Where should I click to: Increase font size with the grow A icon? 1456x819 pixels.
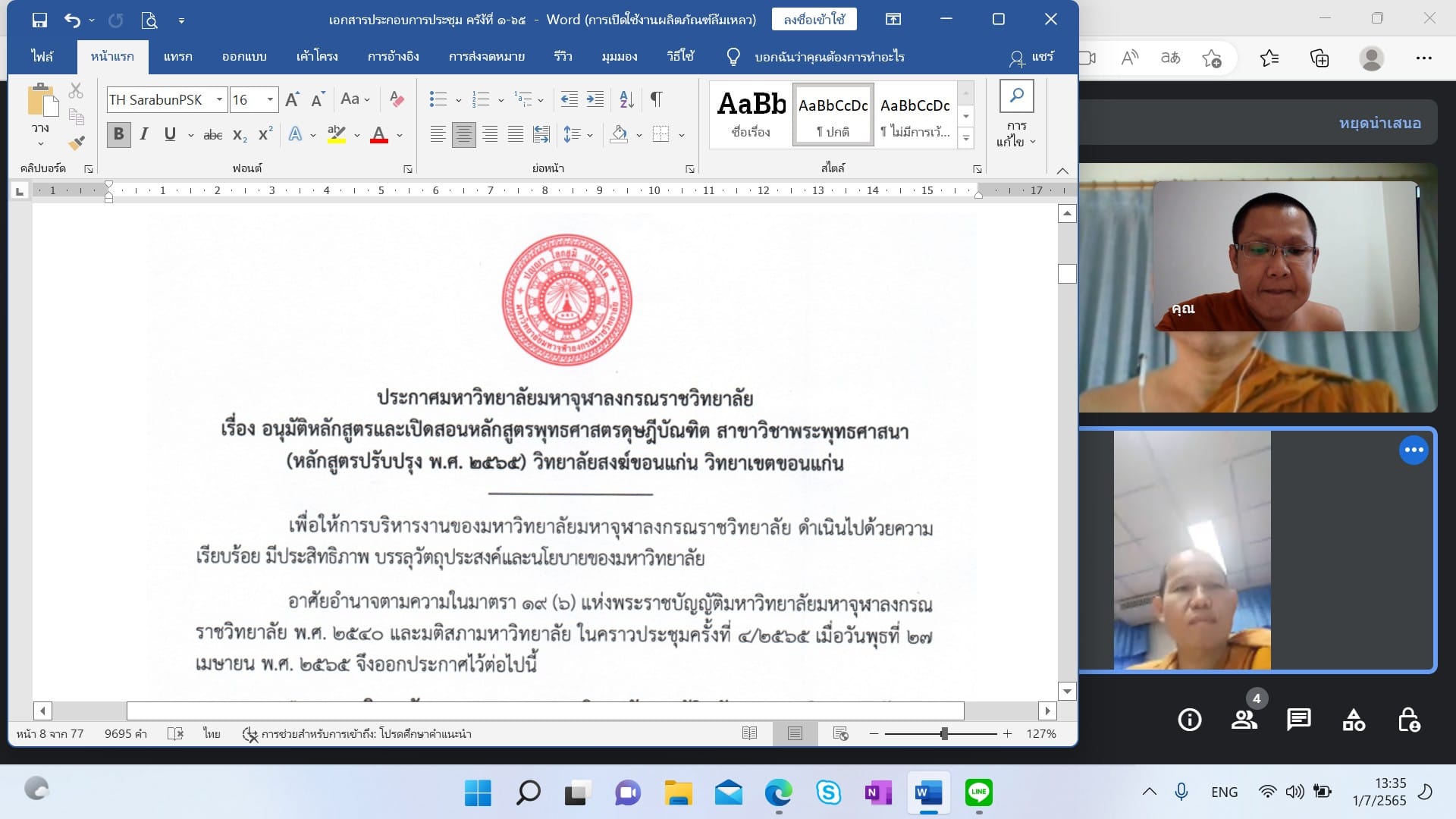pyautogui.click(x=292, y=99)
